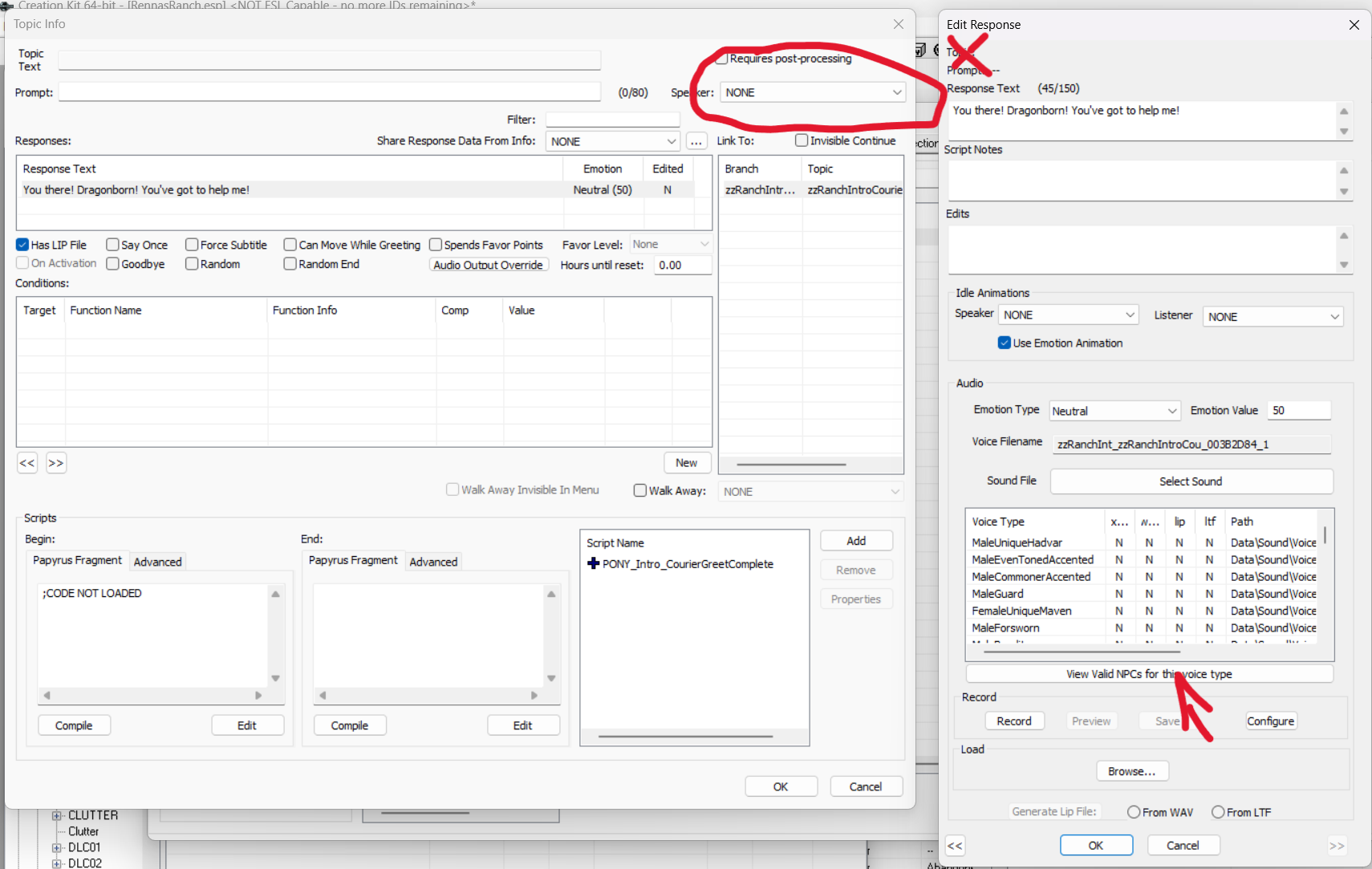Viewport: 1372px width, 869px height.
Task: Tick the Spends Favor Points checkbox
Action: [436, 245]
